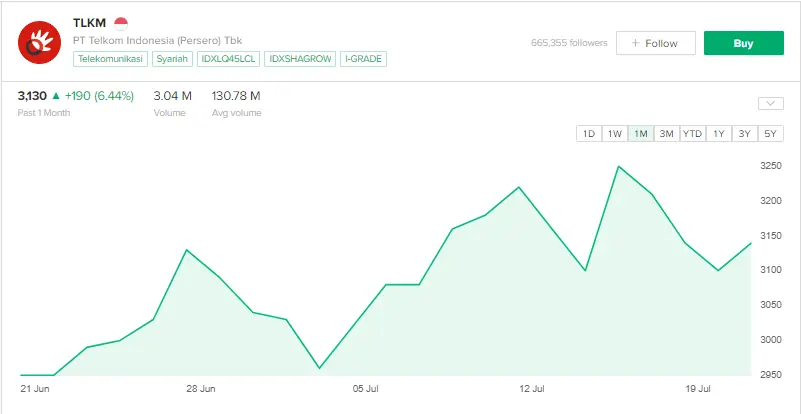This screenshot has height=414, width=801.
Task: Select the 1D time range
Action: [x=589, y=134]
